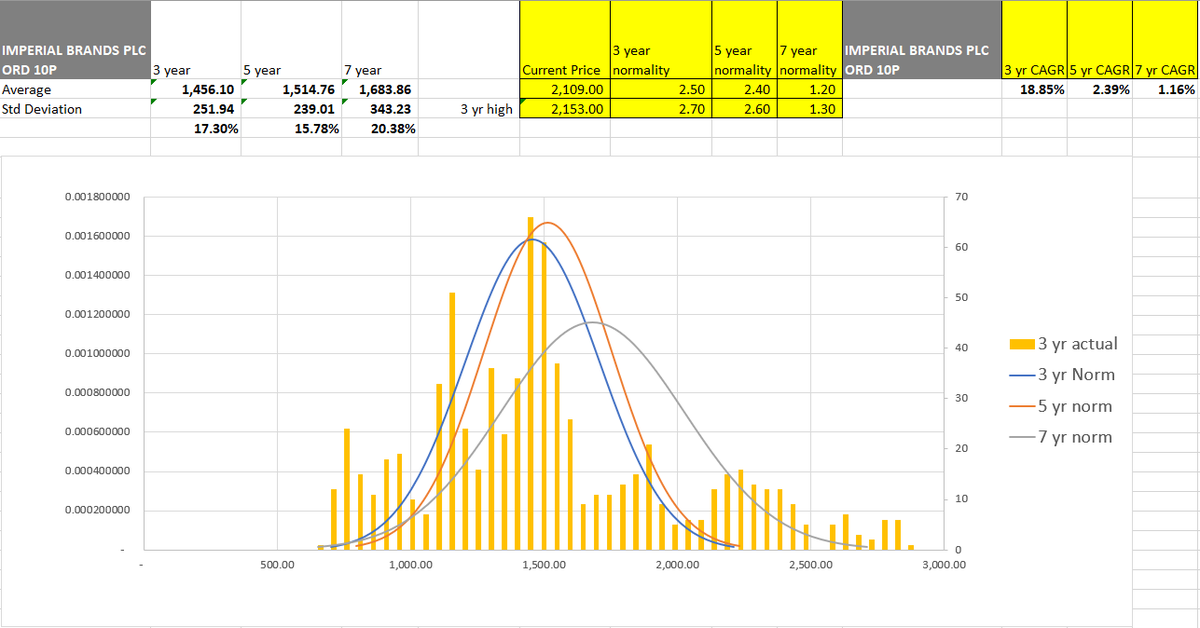The height and width of the screenshot is (628, 1200).
Task: Select the left IMPERIAL BRANDS PLC header cell
Action: click(75, 41)
